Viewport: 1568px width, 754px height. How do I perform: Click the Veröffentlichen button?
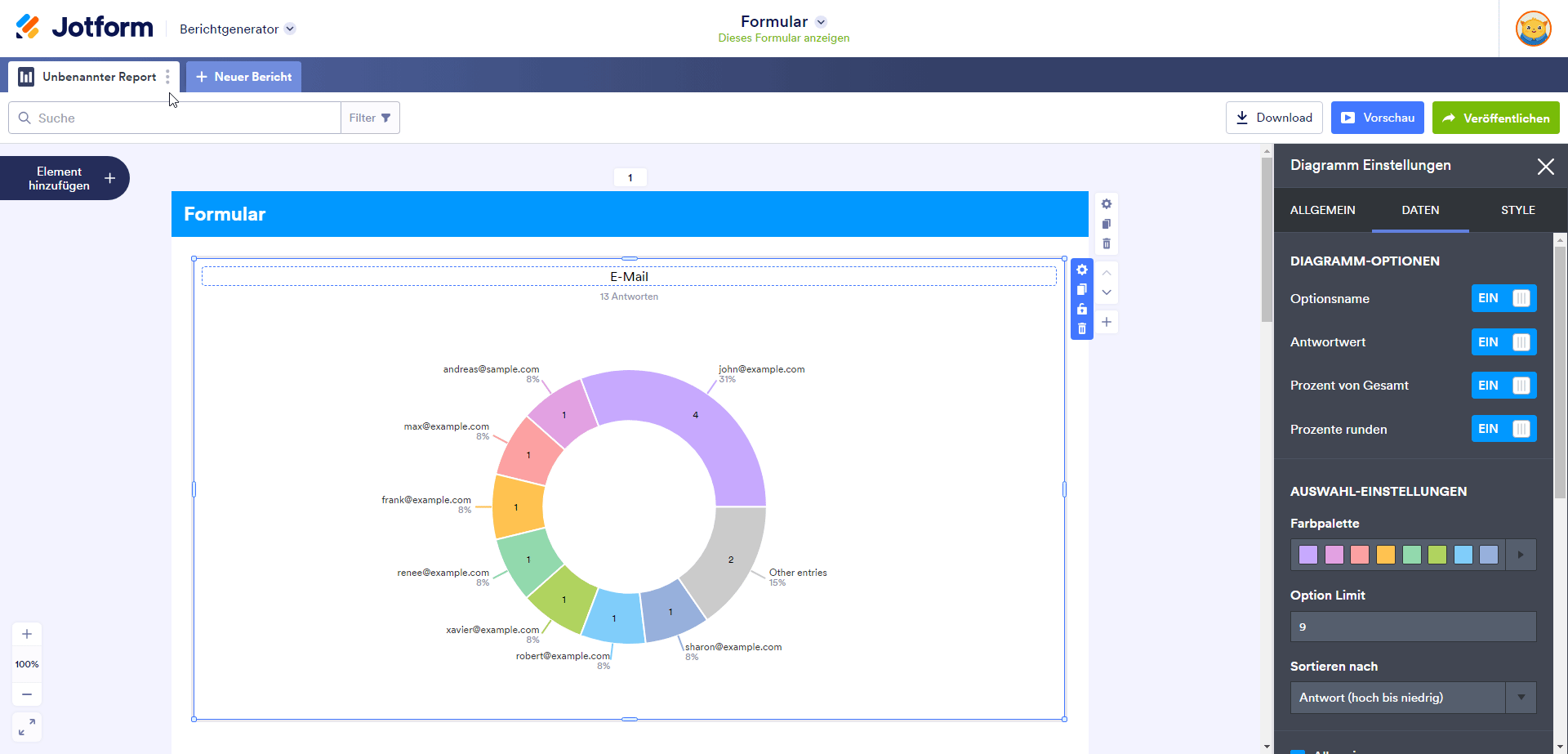1495,118
